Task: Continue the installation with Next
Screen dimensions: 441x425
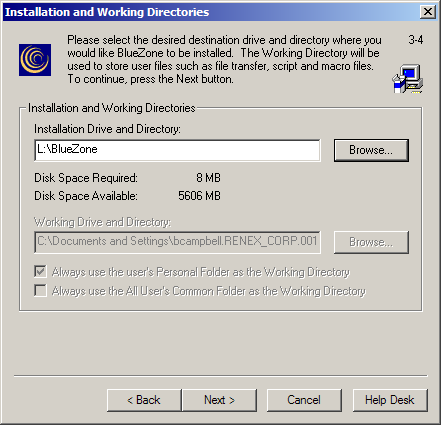Action: pyautogui.click(x=219, y=400)
